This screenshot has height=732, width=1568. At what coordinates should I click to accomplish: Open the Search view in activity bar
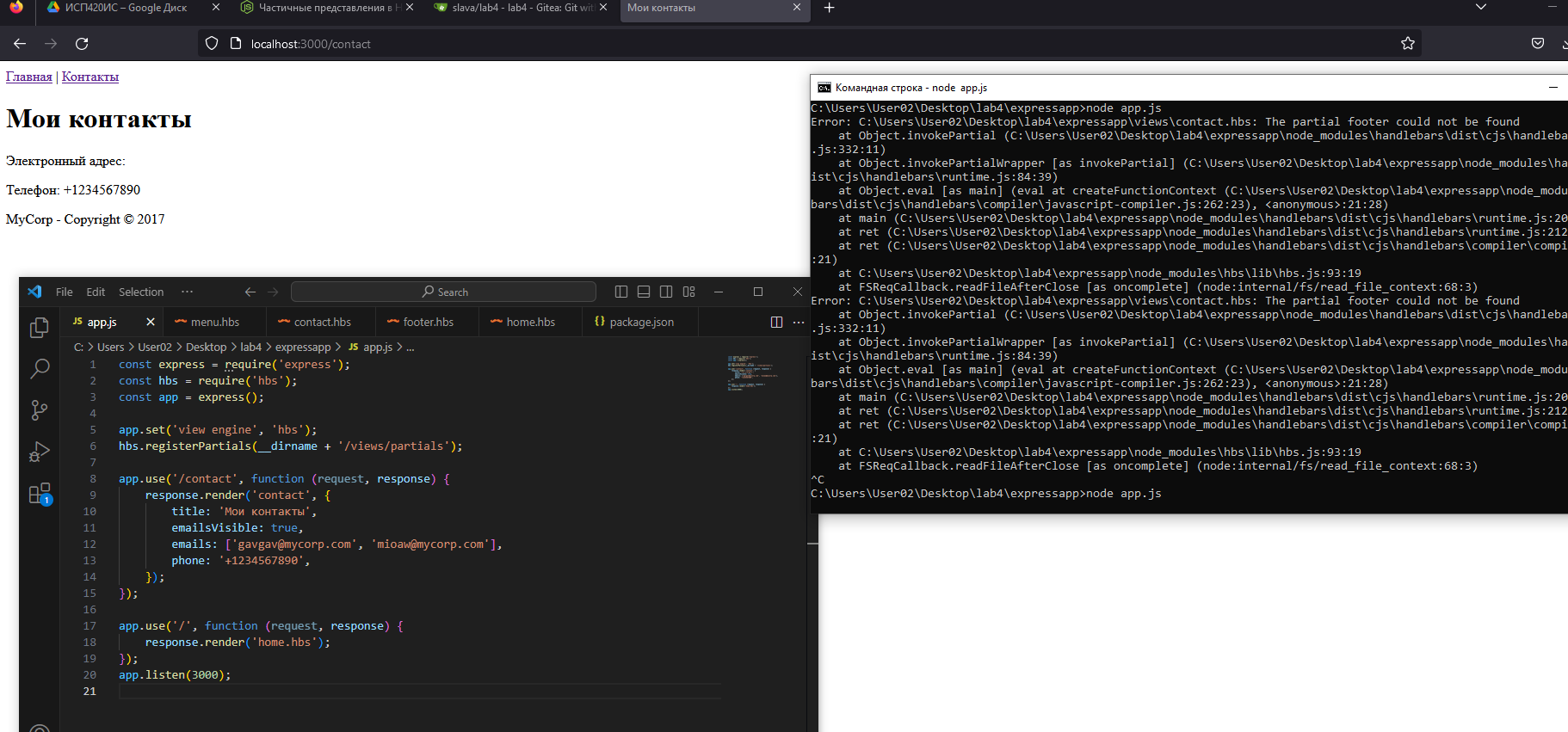pyautogui.click(x=40, y=369)
